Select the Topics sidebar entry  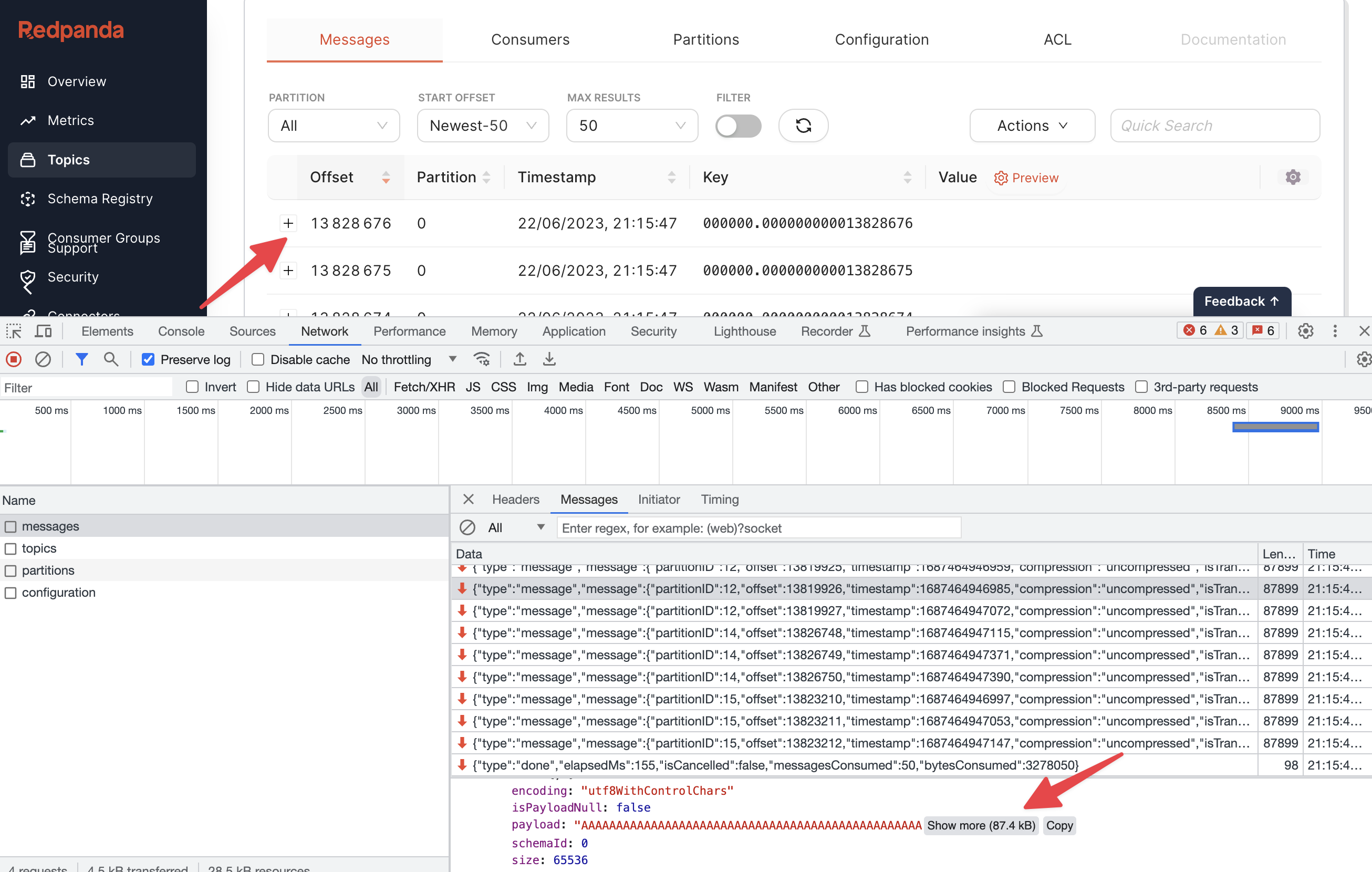68,160
